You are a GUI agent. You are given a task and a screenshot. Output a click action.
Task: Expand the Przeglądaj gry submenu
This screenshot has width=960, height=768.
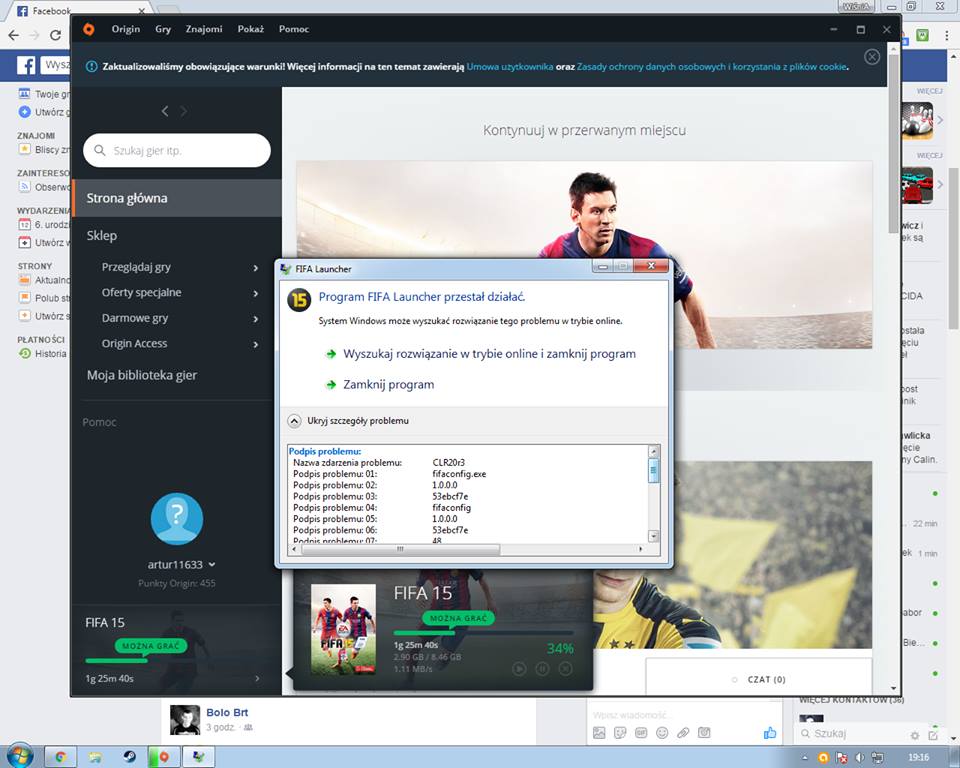[256, 268]
